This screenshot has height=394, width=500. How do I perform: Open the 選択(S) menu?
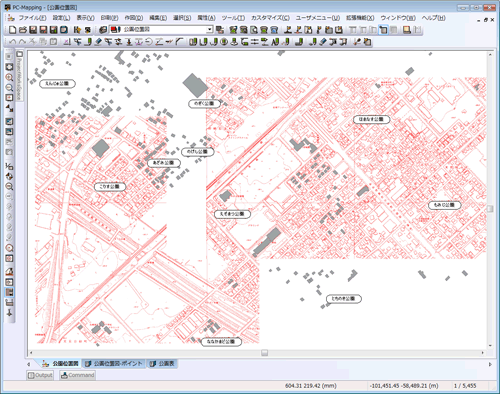[x=182, y=18]
